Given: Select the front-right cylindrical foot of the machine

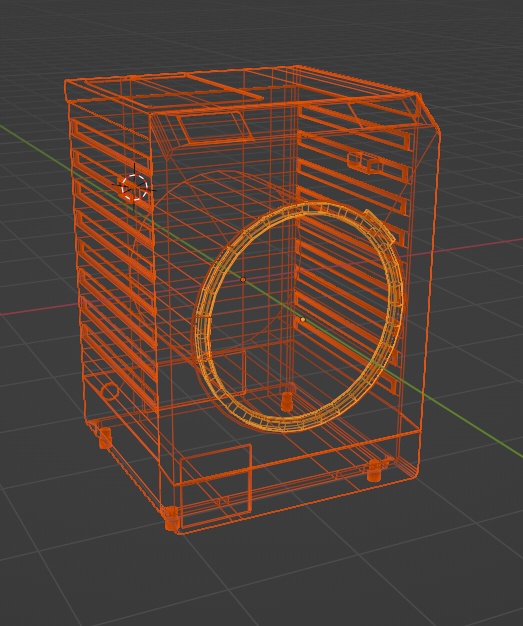Looking at the screenshot, I should click(x=374, y=470).
